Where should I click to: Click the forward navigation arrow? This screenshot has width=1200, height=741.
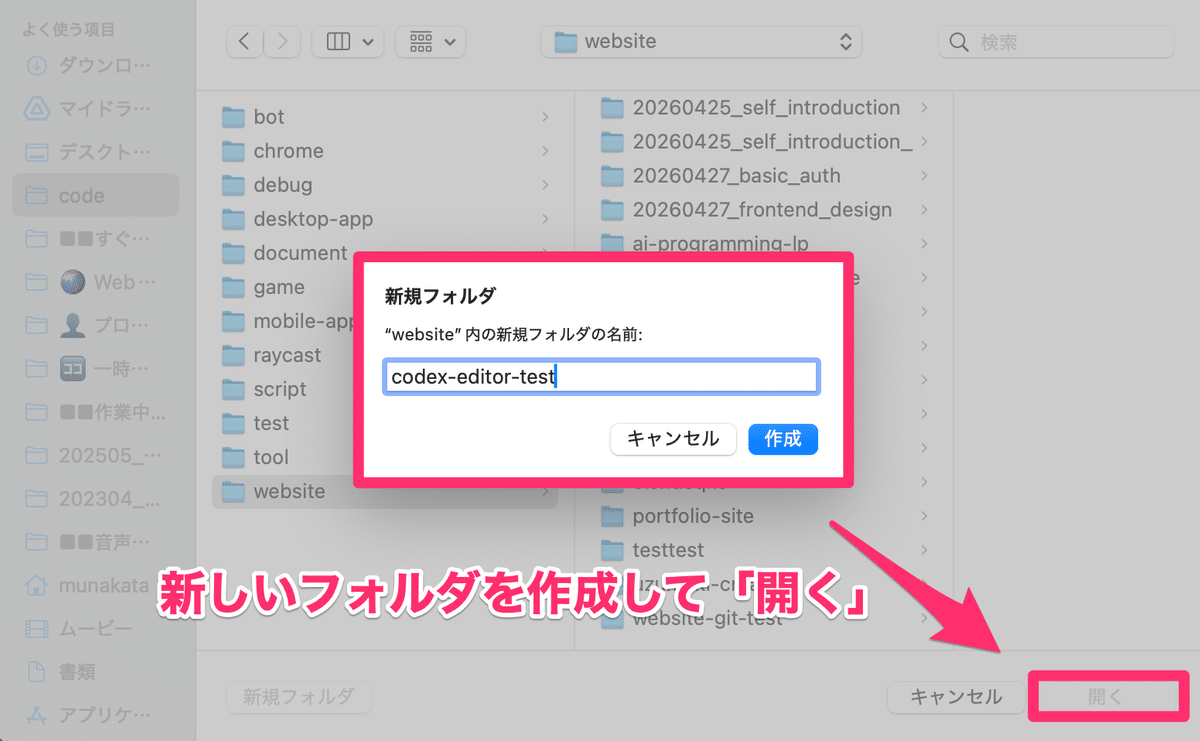pos(282,42)
